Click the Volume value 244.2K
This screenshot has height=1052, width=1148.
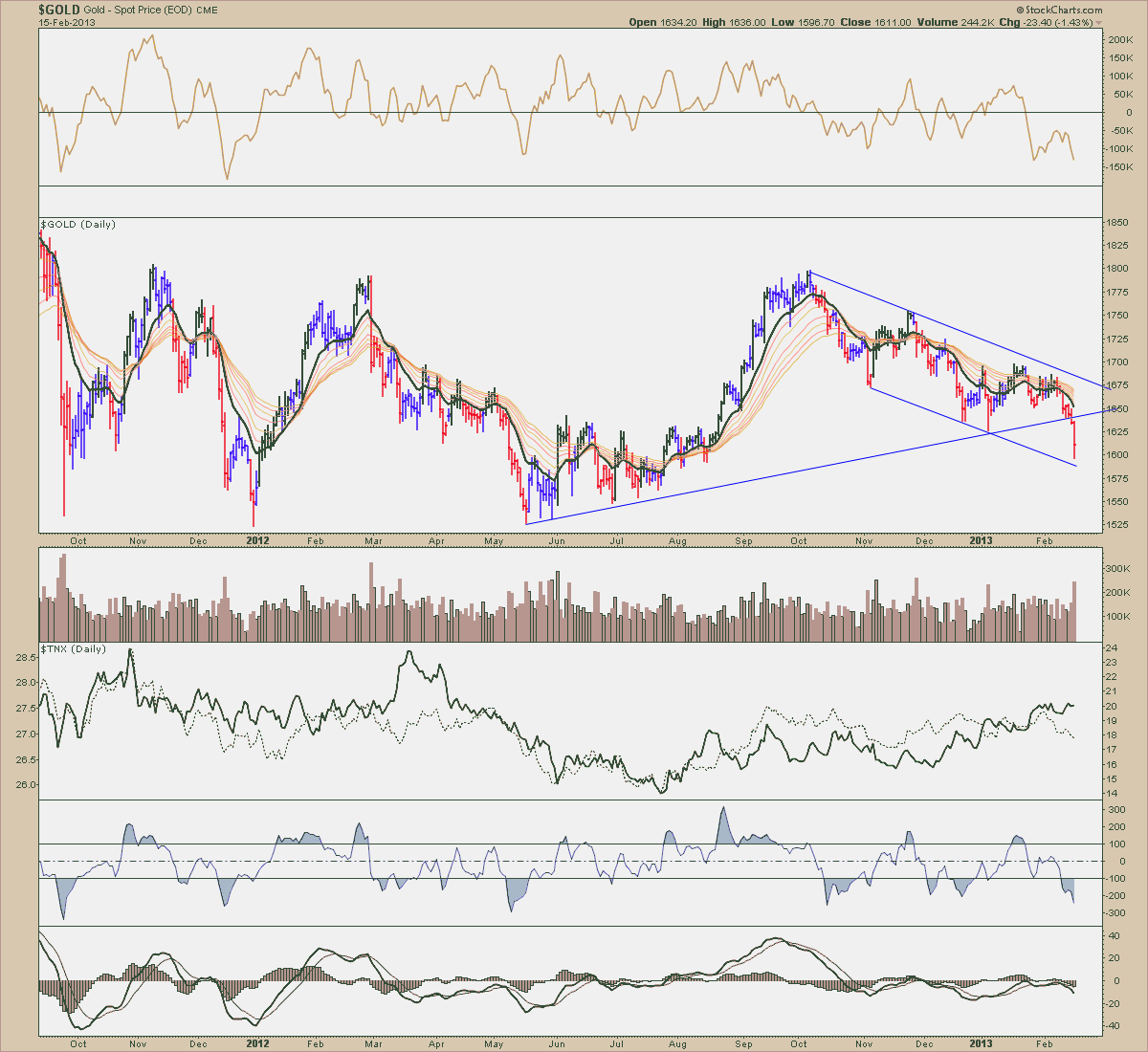coord(976,22)
